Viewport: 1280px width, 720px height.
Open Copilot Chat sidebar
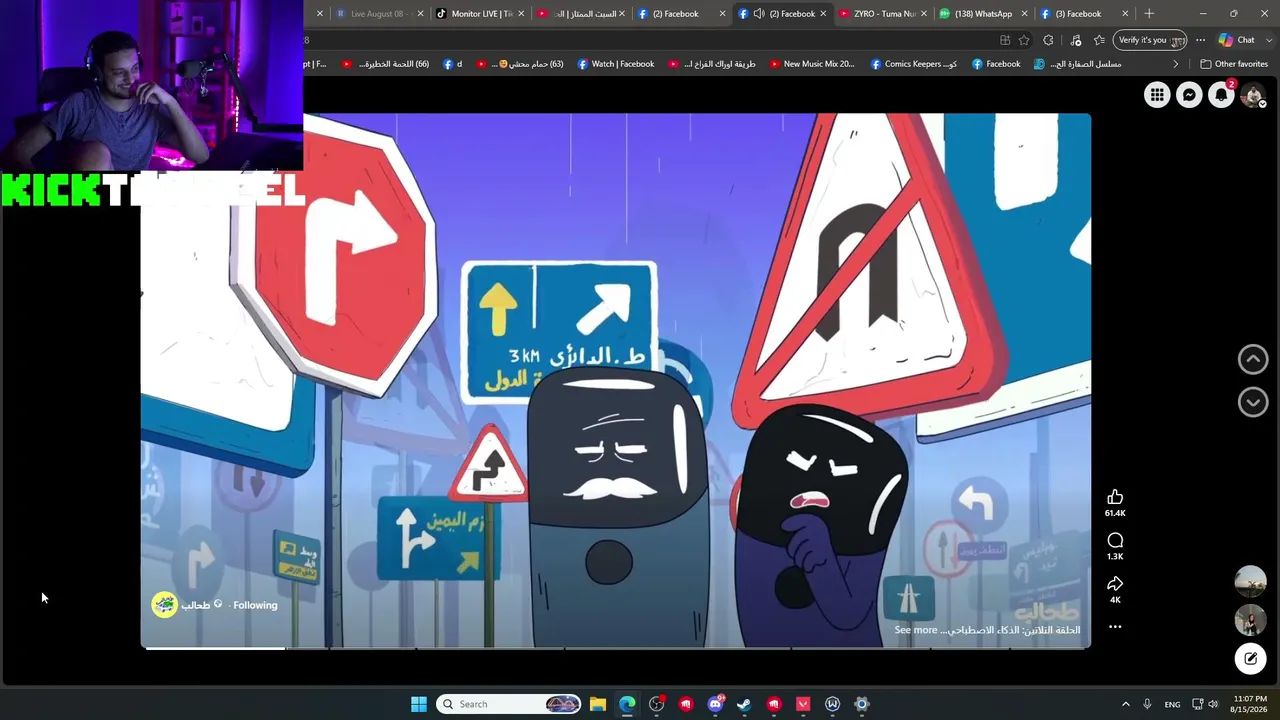(1237, 40)
